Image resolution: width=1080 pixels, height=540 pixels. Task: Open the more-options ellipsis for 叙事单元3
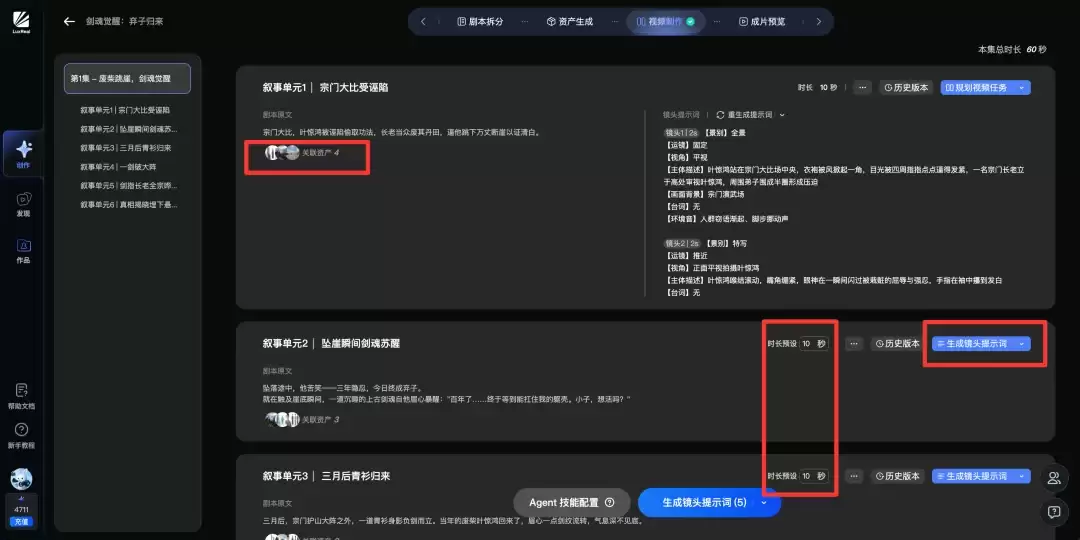854,476
